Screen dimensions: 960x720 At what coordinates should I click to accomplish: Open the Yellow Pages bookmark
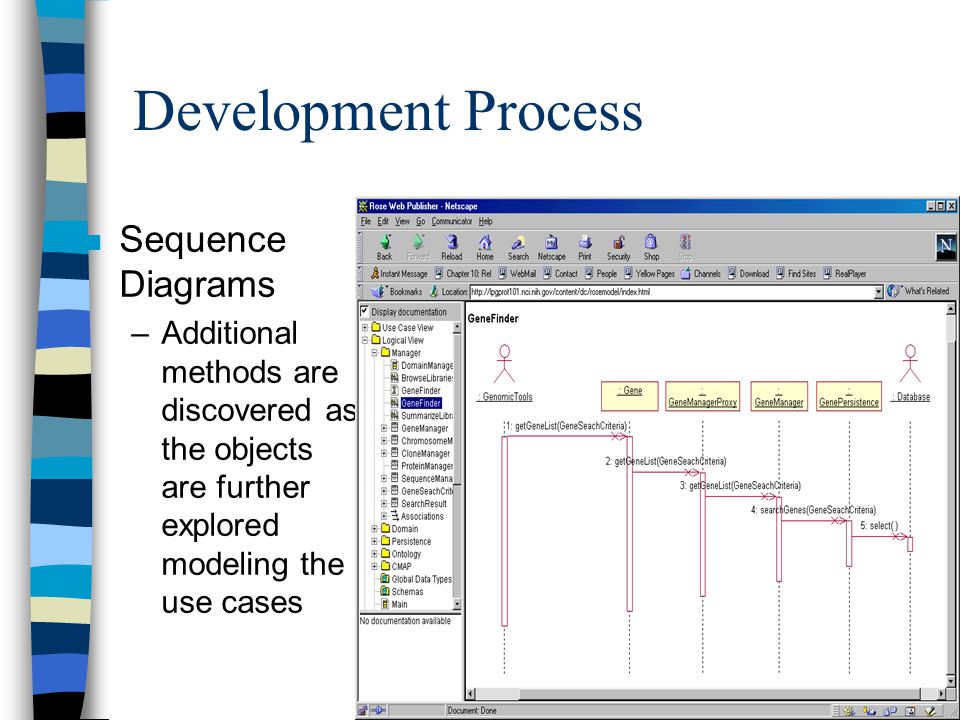click(650, 274)
